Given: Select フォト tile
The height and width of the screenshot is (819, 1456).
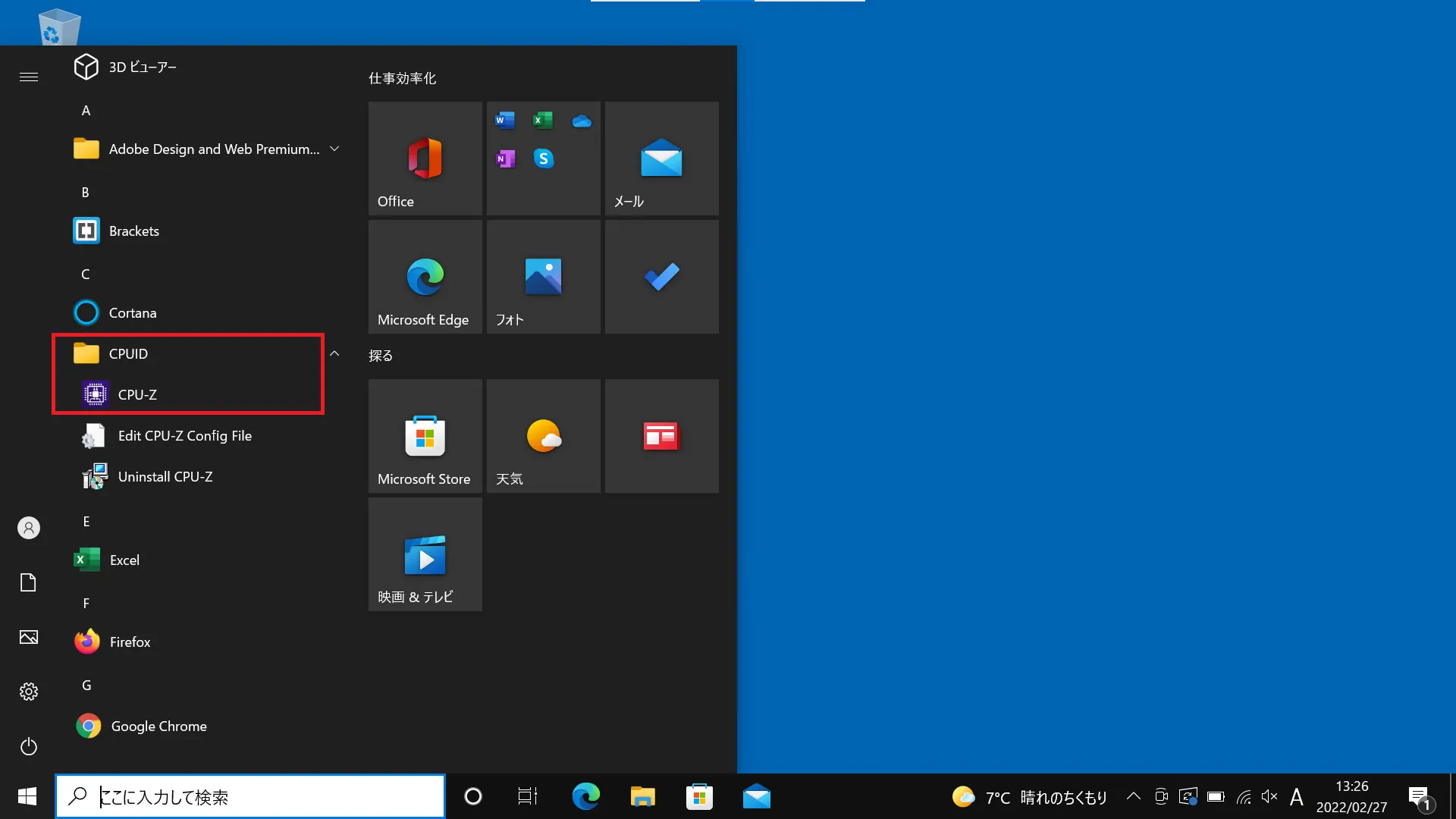Looking at the screenshot, I should 543,276.
